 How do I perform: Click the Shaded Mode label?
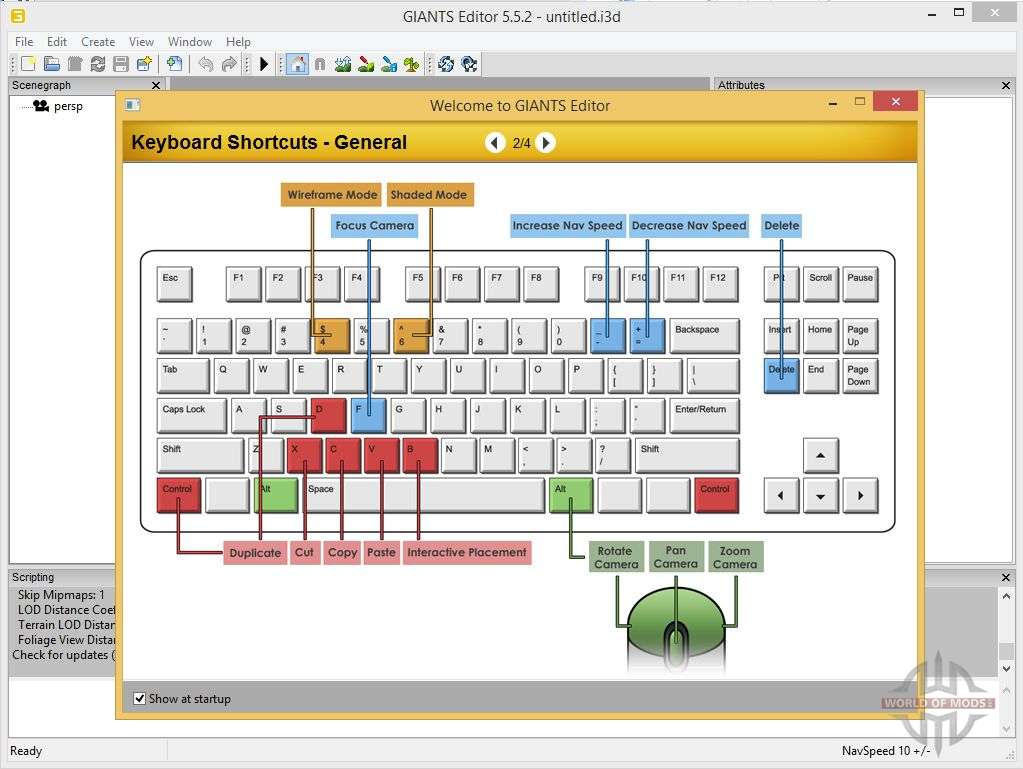[x=429, y=194]
